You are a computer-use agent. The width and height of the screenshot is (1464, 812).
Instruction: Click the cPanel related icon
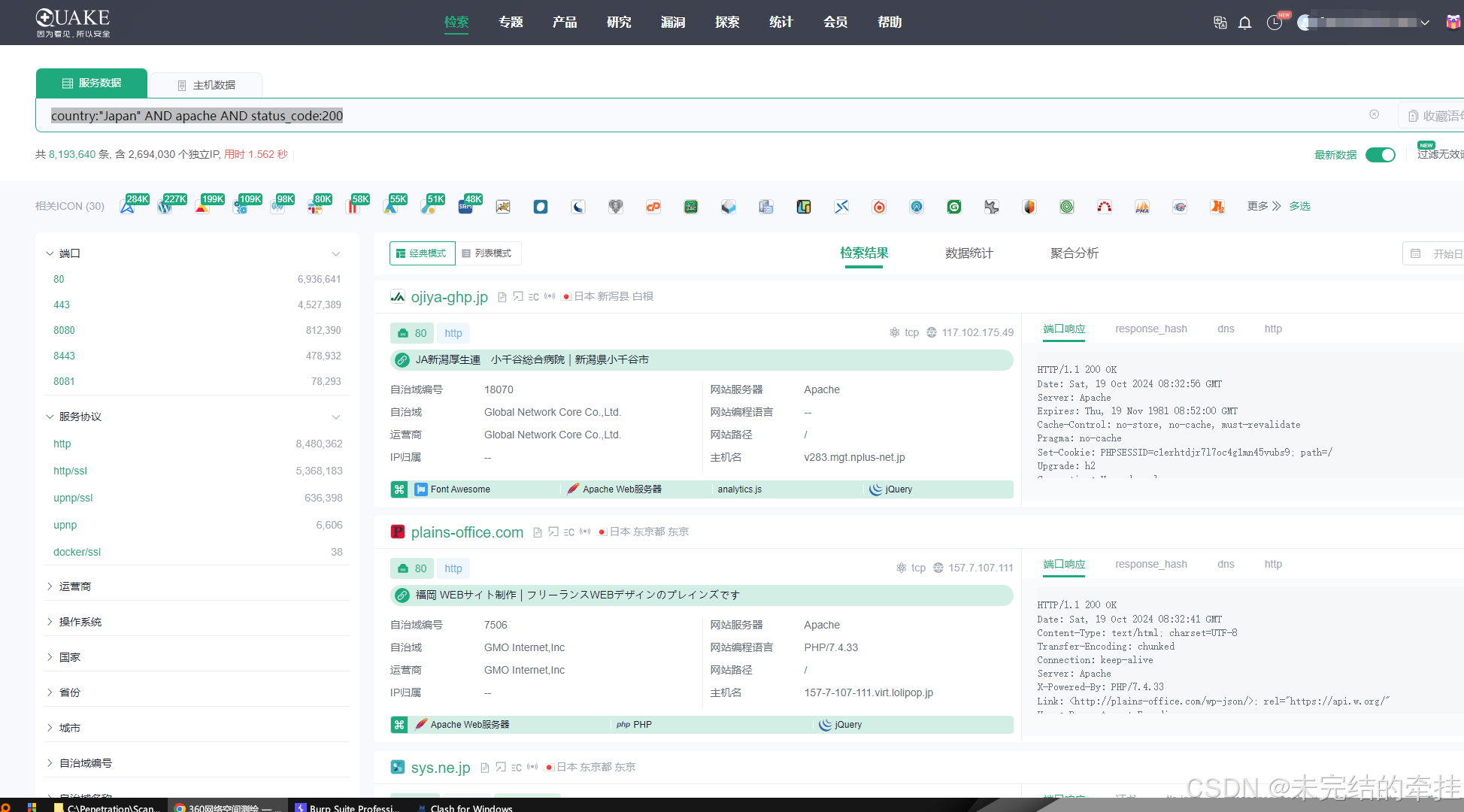click(653, 207)
